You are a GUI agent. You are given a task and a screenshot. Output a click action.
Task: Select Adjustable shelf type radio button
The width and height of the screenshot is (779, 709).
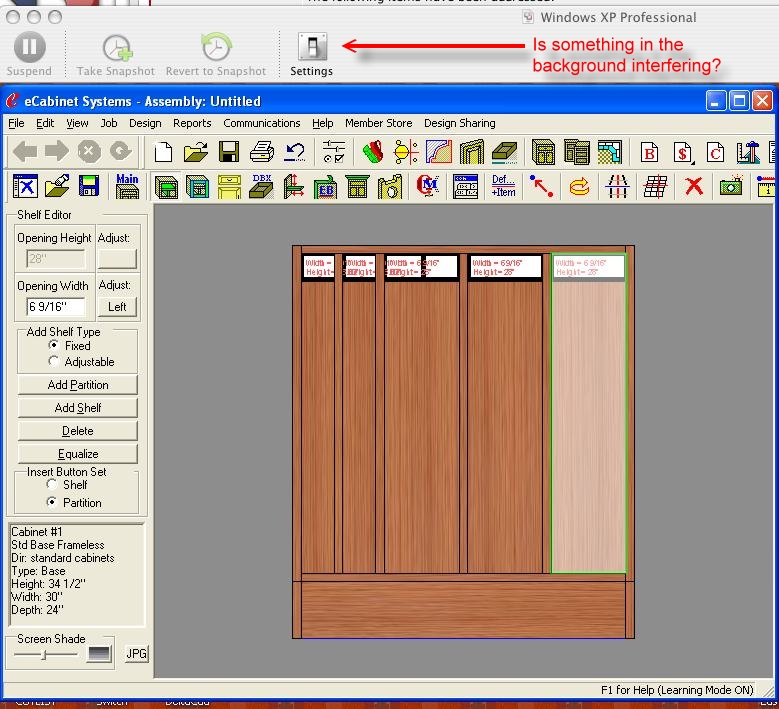(54, 361)
